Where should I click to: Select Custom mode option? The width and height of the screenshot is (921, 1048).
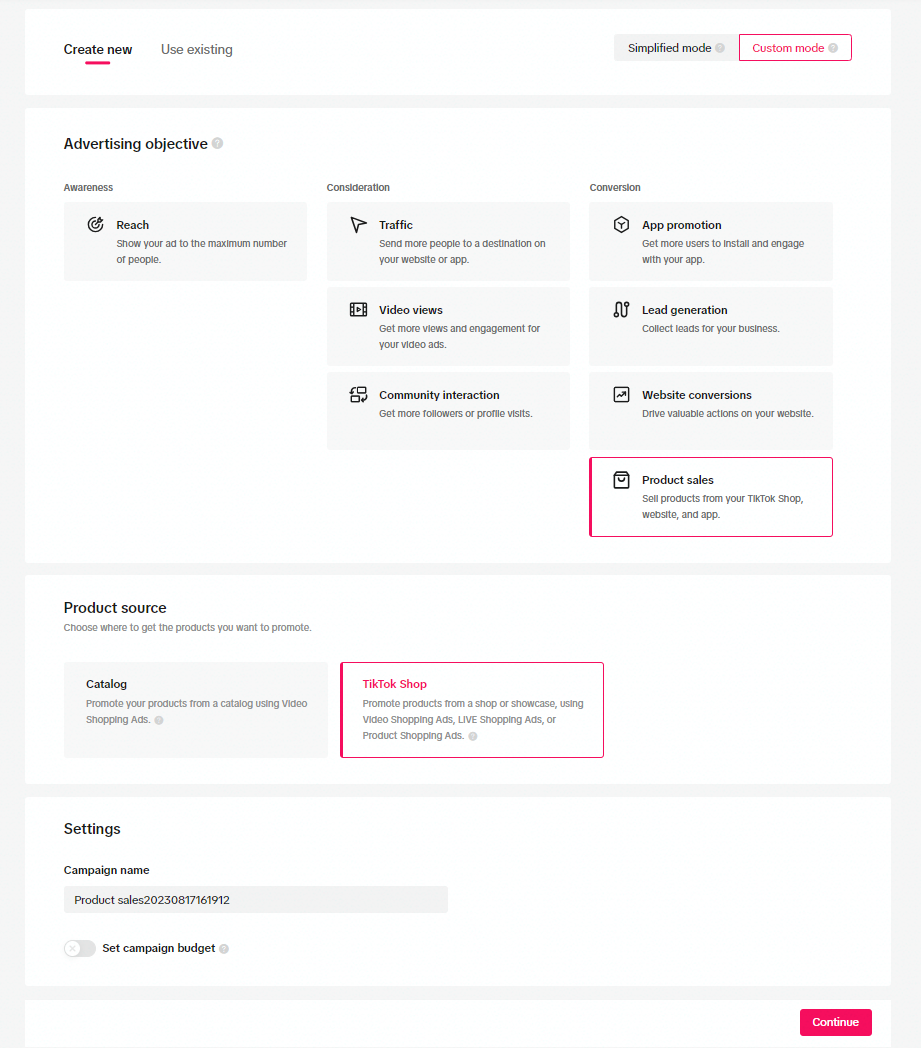(x=795, y=48)
